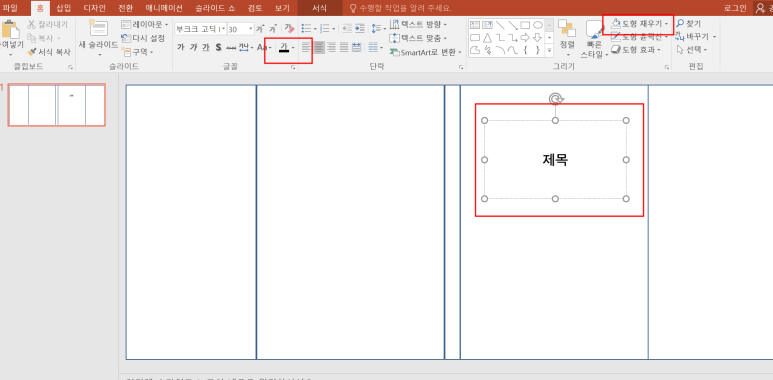Click the Paste (붙여넣기) clipboard icon
The width and height of the screenshot is (773, 380).
click(x=10, y=30)
